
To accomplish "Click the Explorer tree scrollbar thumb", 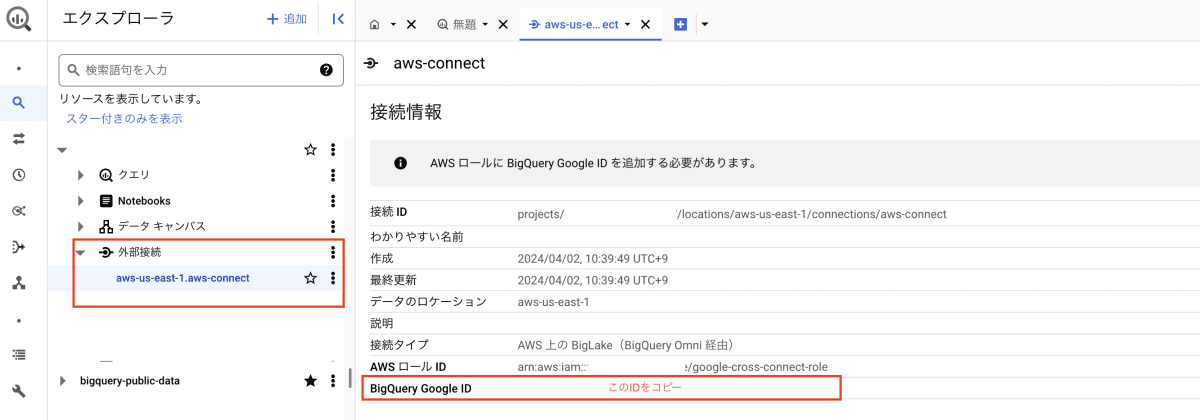I will (x=349, y=379).
